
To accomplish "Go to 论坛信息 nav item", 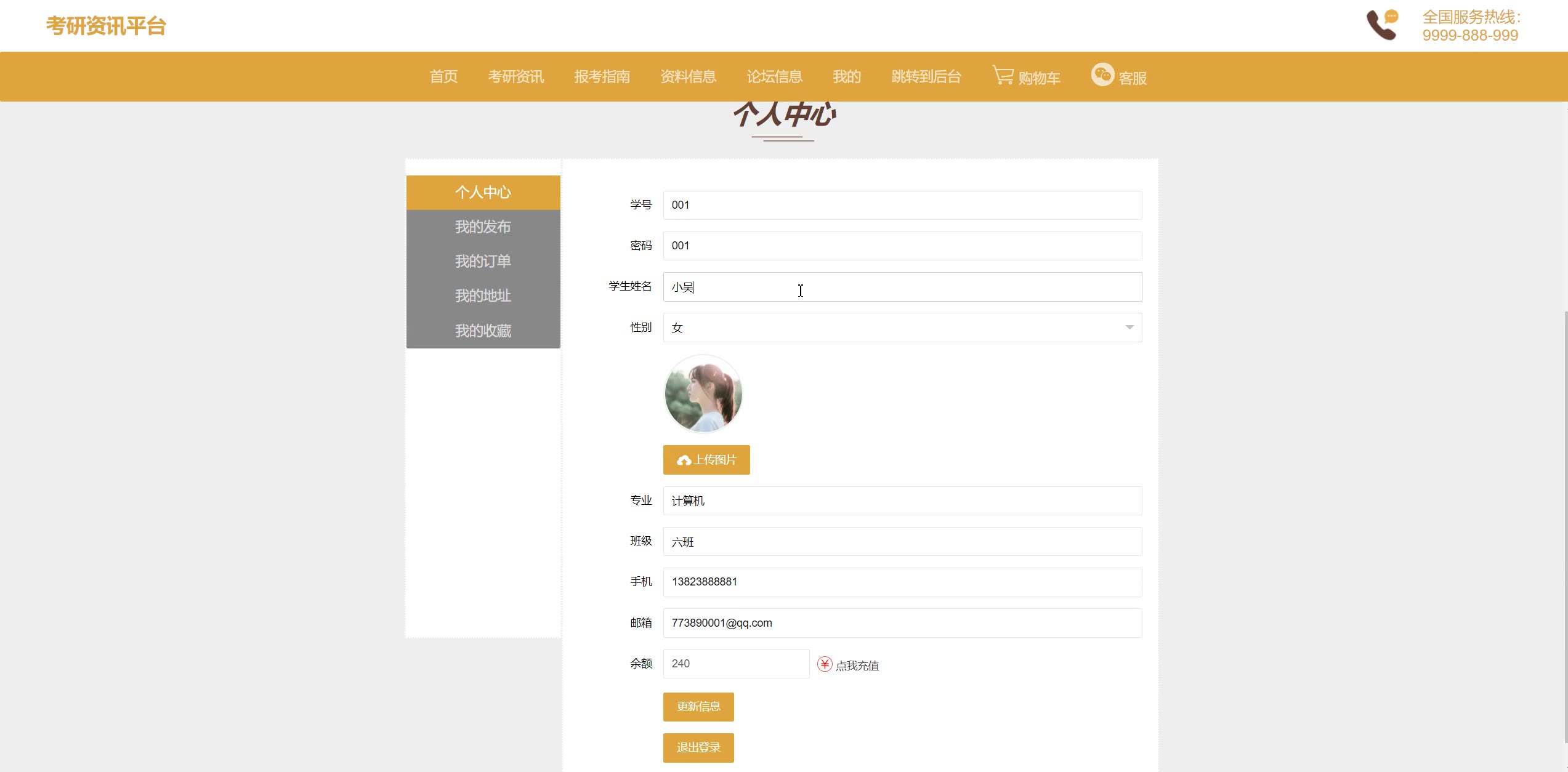I will 774,77.
